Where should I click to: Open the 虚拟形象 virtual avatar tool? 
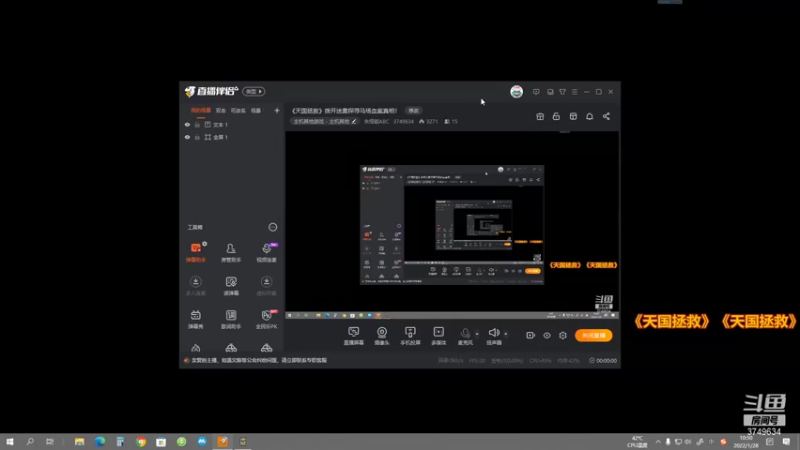point(266,286)
